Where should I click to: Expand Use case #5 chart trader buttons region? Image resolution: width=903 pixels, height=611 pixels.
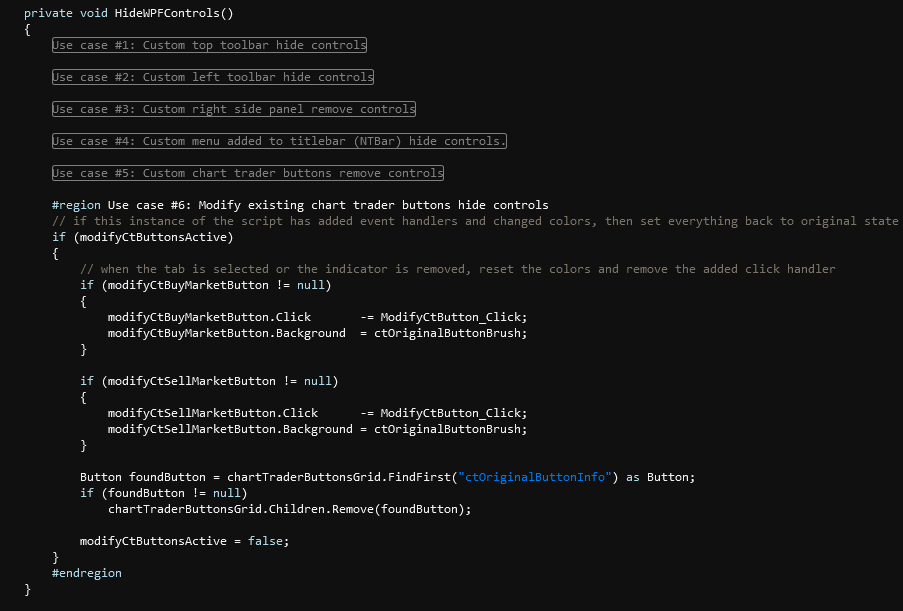[x=247, y=173]
